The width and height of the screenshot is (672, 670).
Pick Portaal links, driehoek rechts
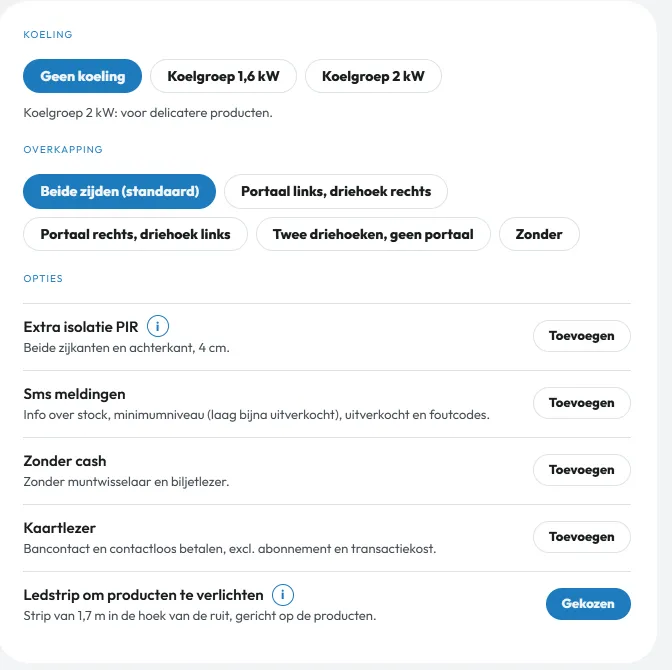[x=336, y=191]
